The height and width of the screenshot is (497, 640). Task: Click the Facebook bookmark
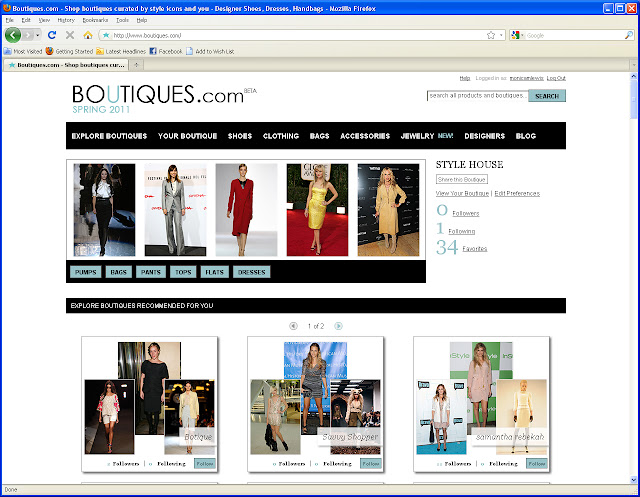coord(166,51)
